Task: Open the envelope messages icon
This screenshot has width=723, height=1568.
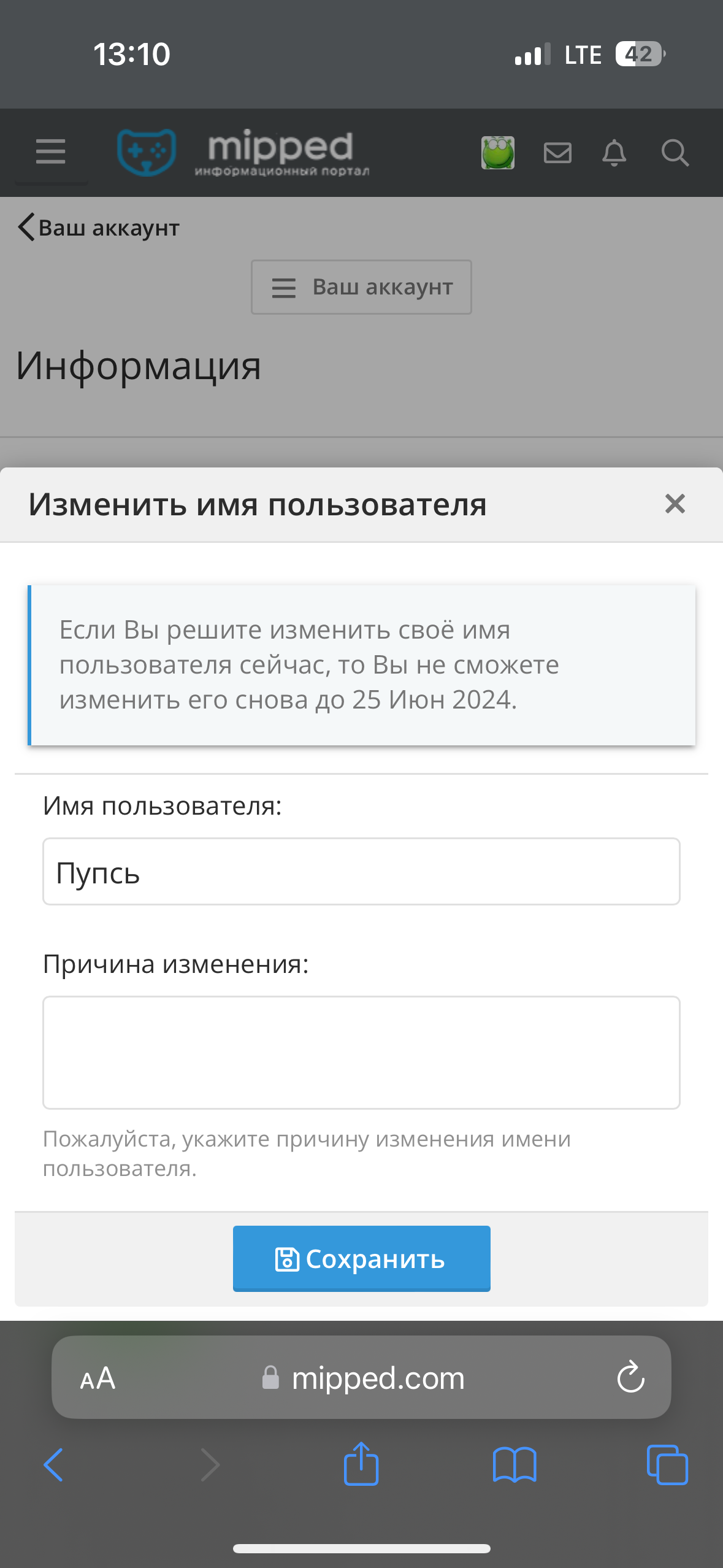Action: [x=557, y=152]
